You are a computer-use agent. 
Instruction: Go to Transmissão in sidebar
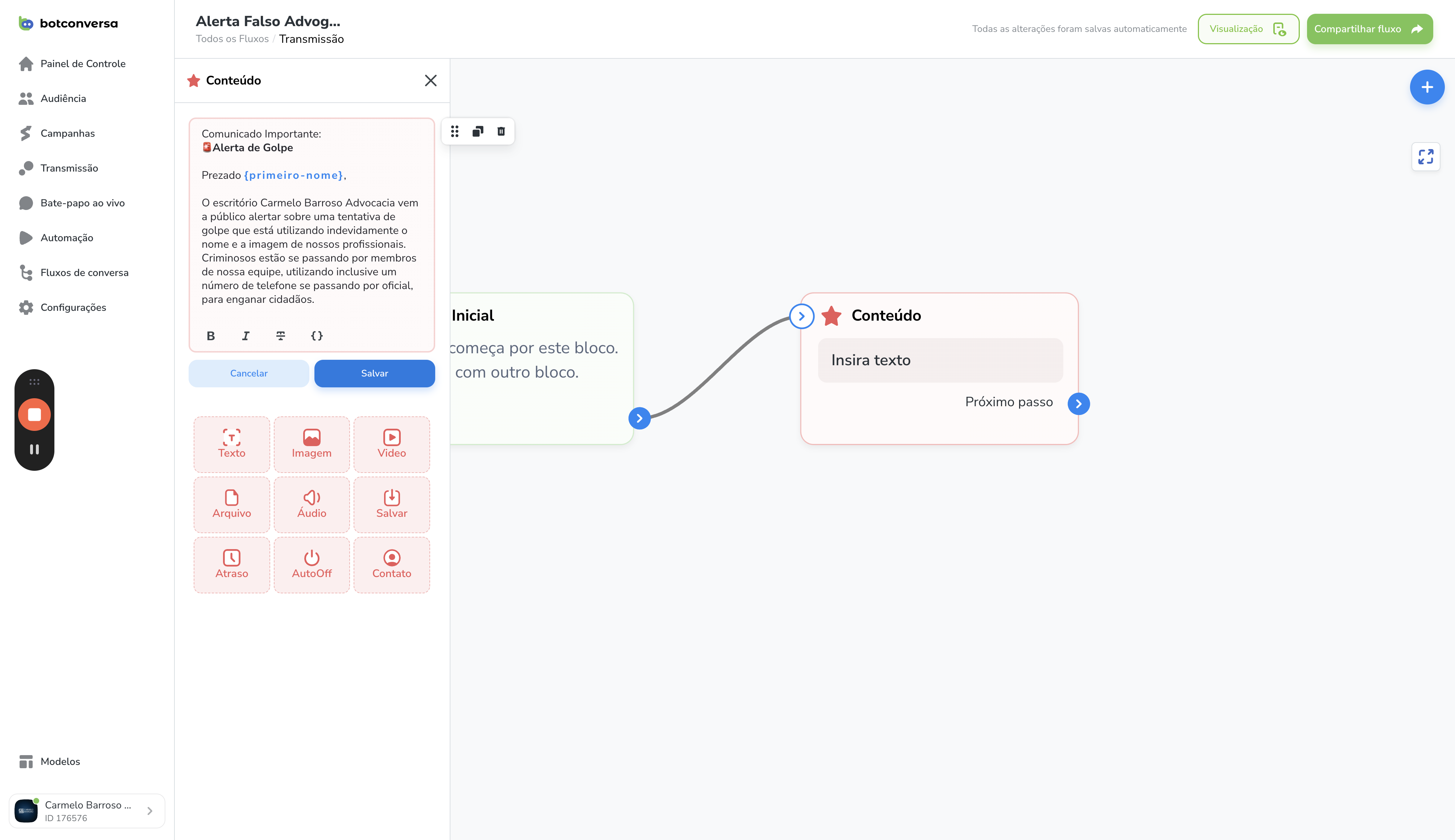coord(69,168)
